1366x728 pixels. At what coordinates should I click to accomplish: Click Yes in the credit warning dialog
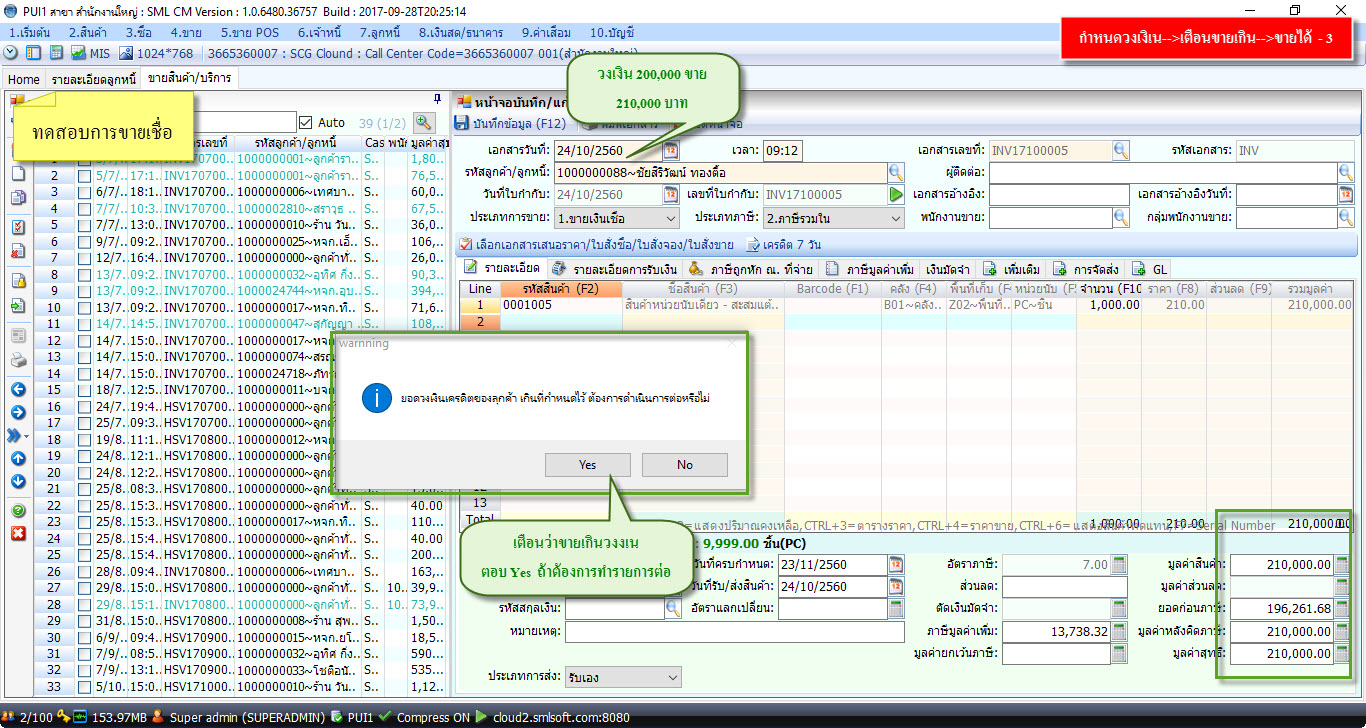pos(587,464)
